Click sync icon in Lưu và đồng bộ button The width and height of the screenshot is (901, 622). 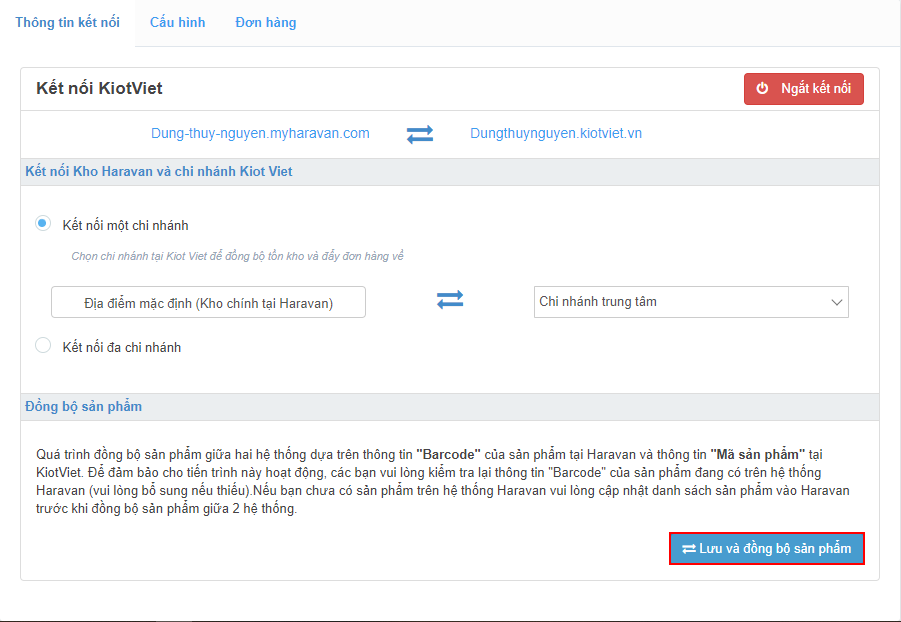click(x=689, y=549)
